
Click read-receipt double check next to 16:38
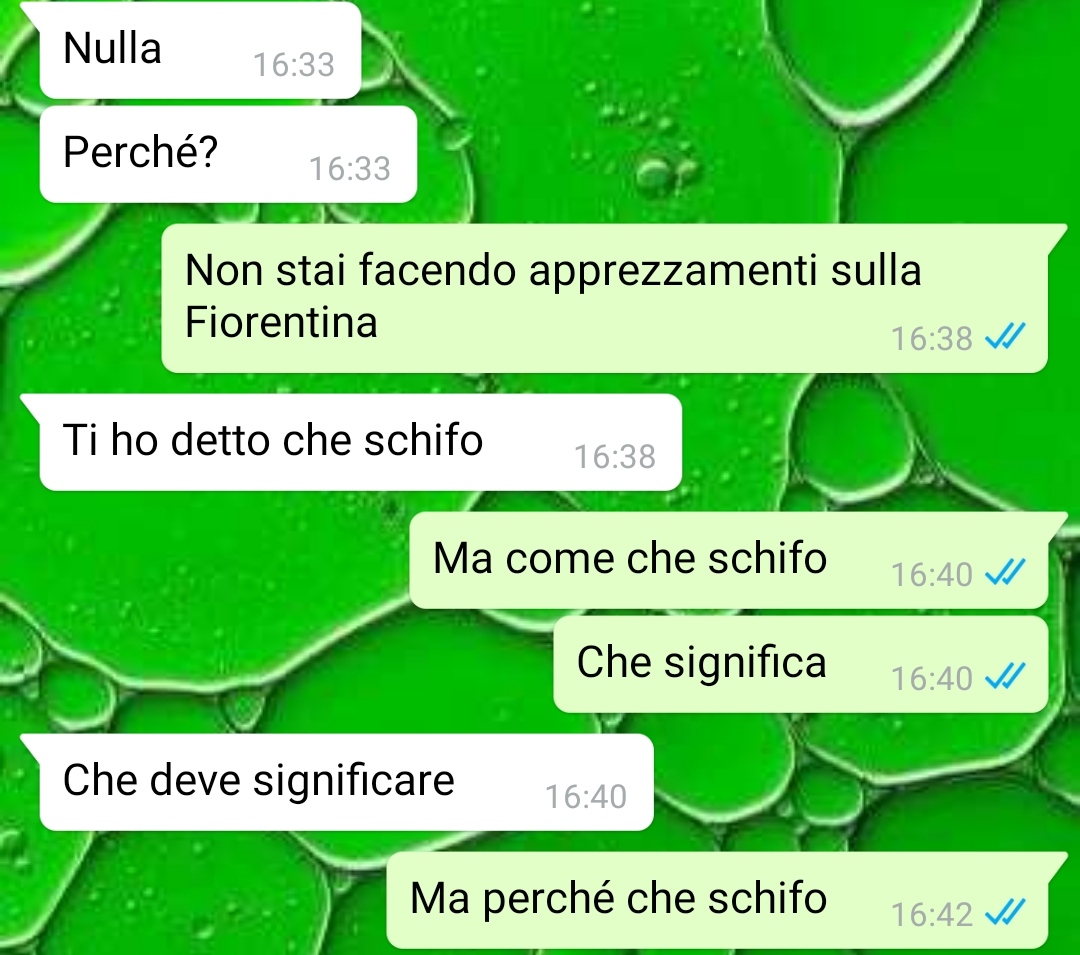coord(1006,337)
